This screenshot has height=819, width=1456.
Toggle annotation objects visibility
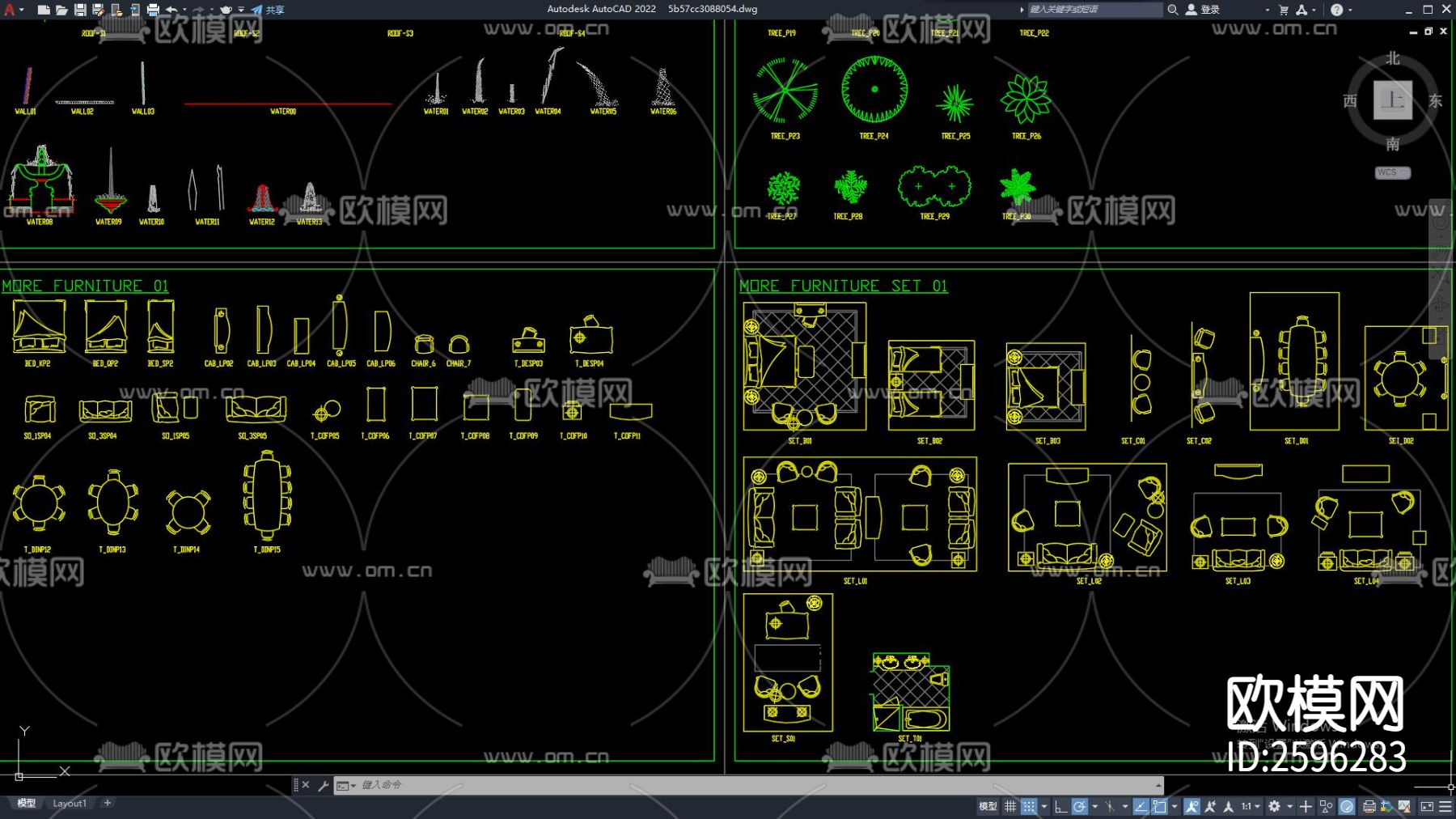[x=1192, y=806]
